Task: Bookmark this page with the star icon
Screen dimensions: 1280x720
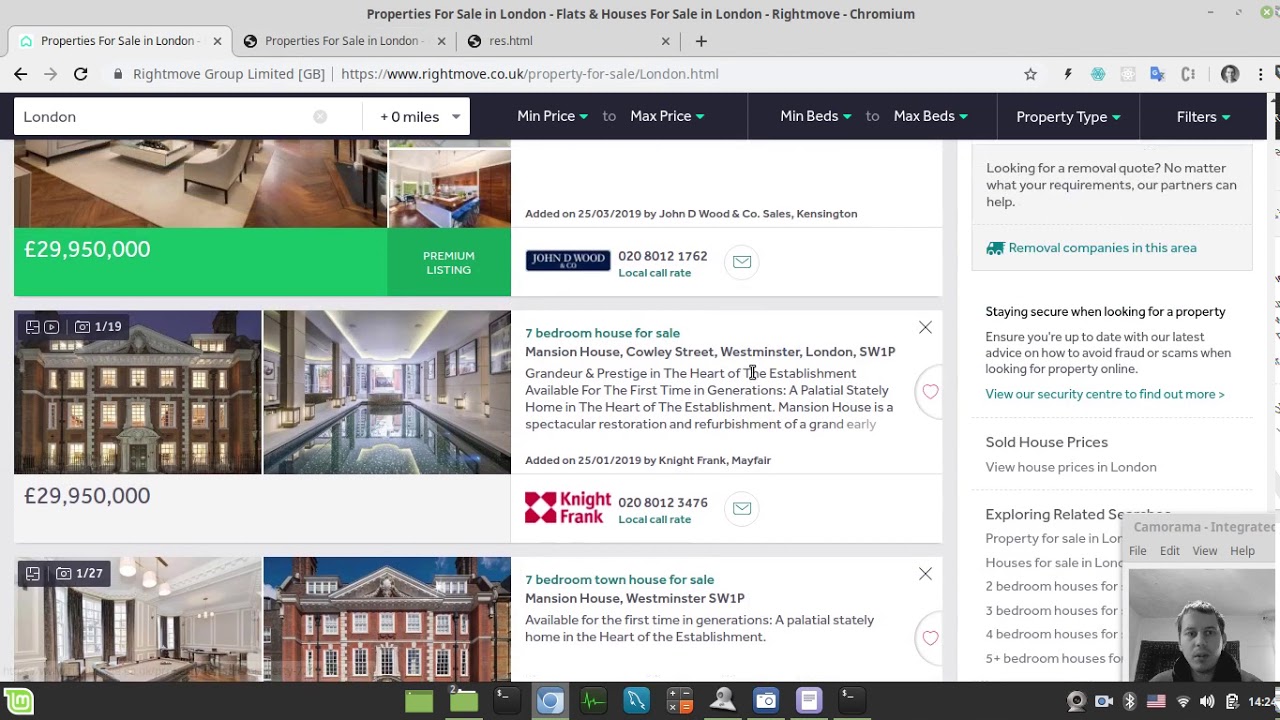Action: (1030, 74)
